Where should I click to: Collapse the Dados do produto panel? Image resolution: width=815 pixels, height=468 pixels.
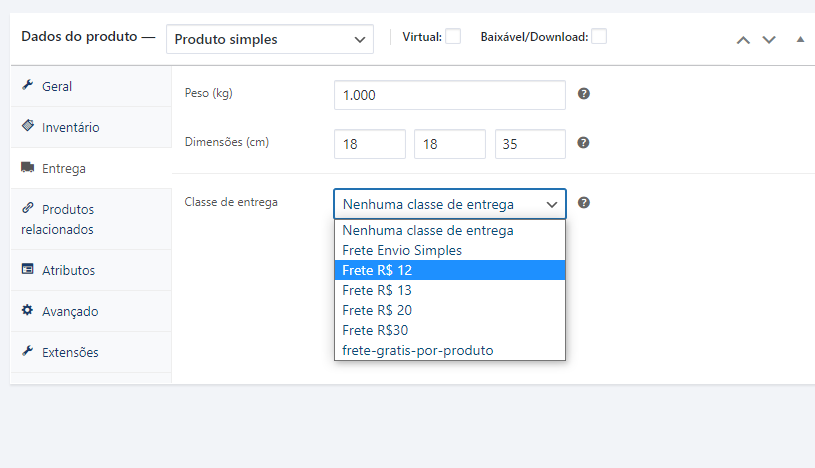[800, 40]
